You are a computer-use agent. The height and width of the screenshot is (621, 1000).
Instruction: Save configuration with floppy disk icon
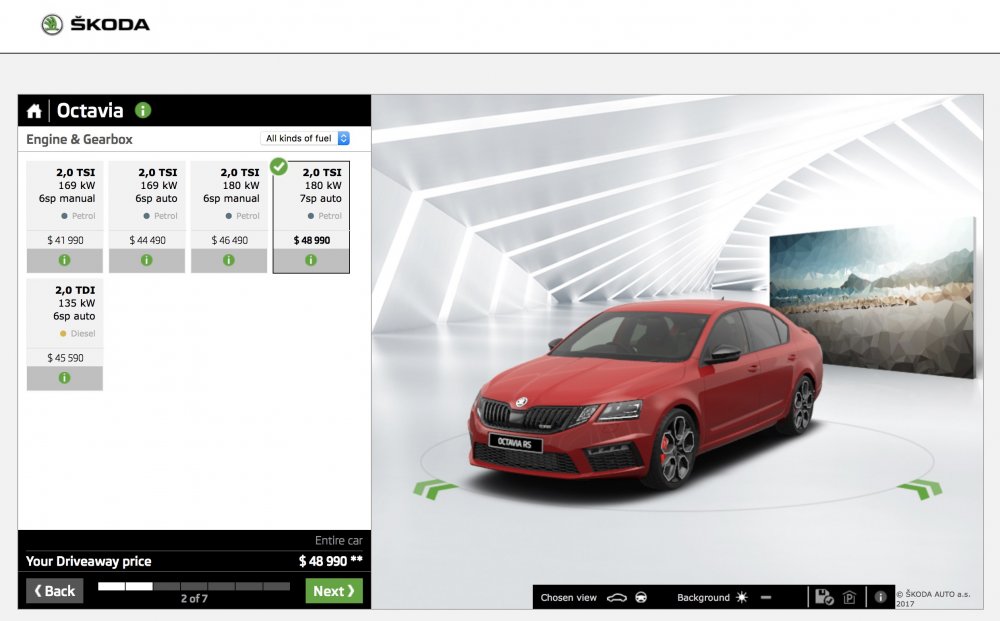point(824,597)
